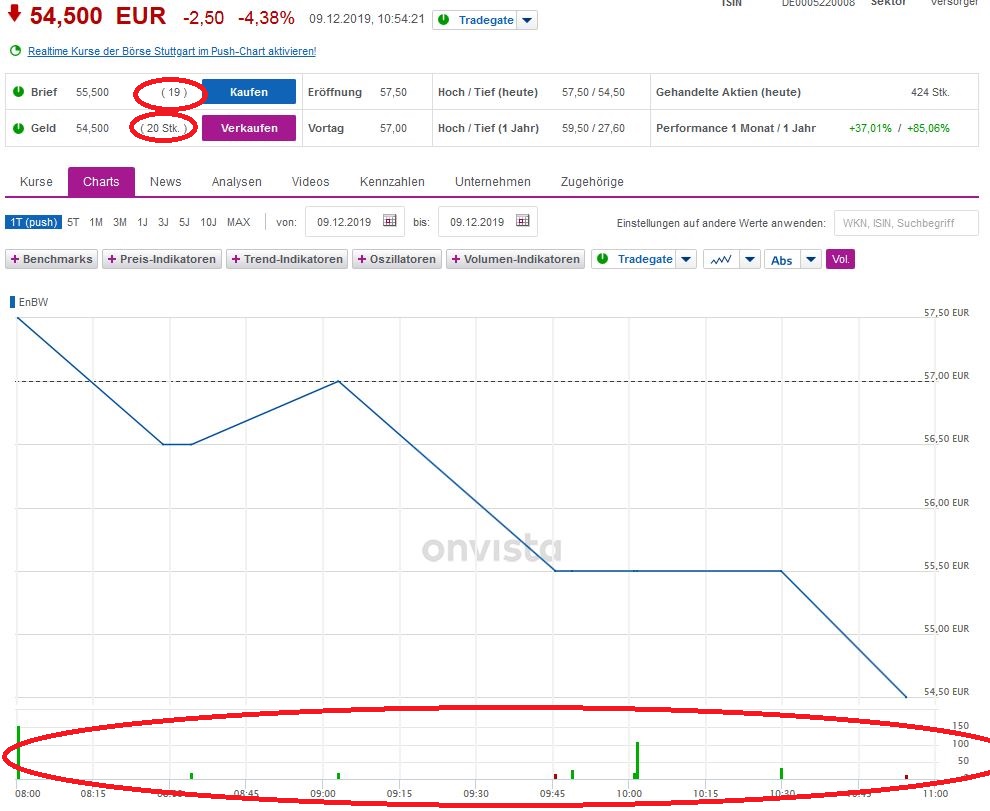The image size is (990, 811).
Task: Click the tall green volume bar at 08:00
Action: pos(18,752)
